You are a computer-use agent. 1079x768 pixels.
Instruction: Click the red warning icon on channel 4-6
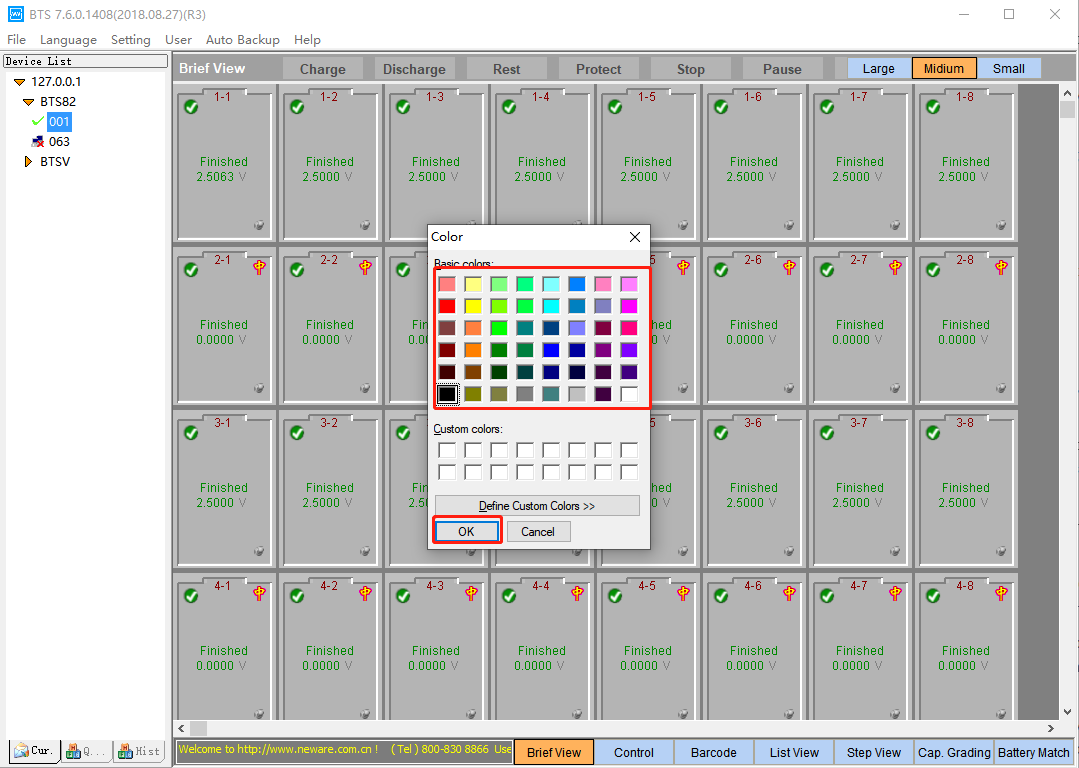[789, 593]
